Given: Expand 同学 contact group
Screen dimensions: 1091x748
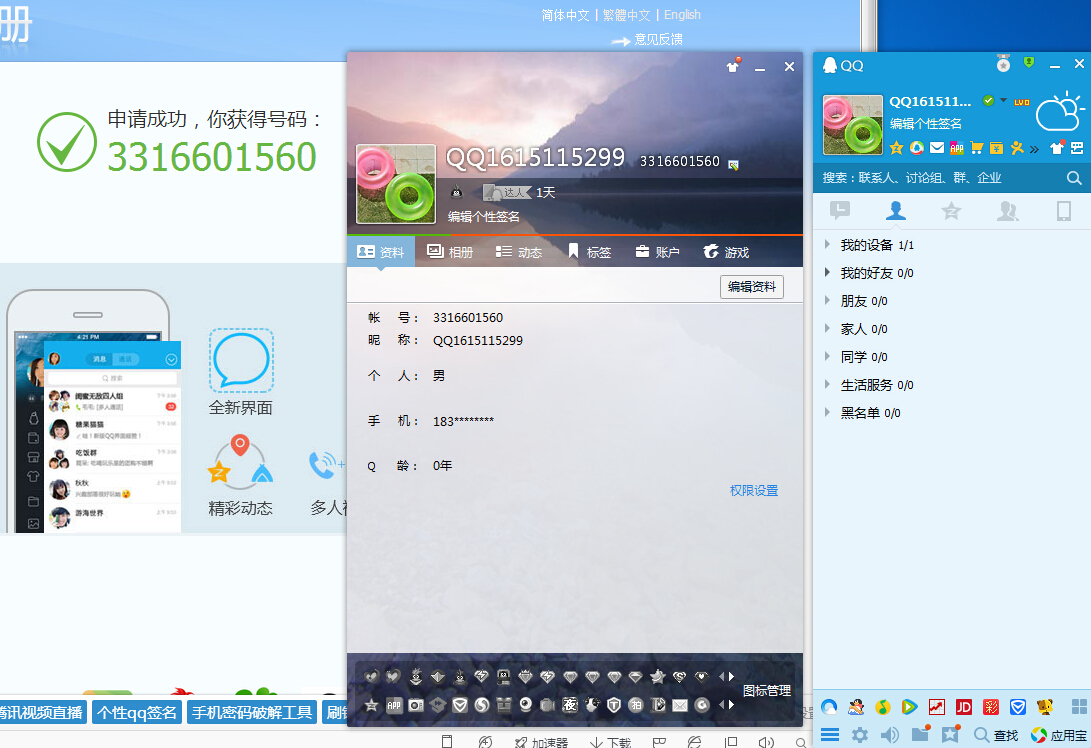Looking at the screenshot, I should (827, 356).
